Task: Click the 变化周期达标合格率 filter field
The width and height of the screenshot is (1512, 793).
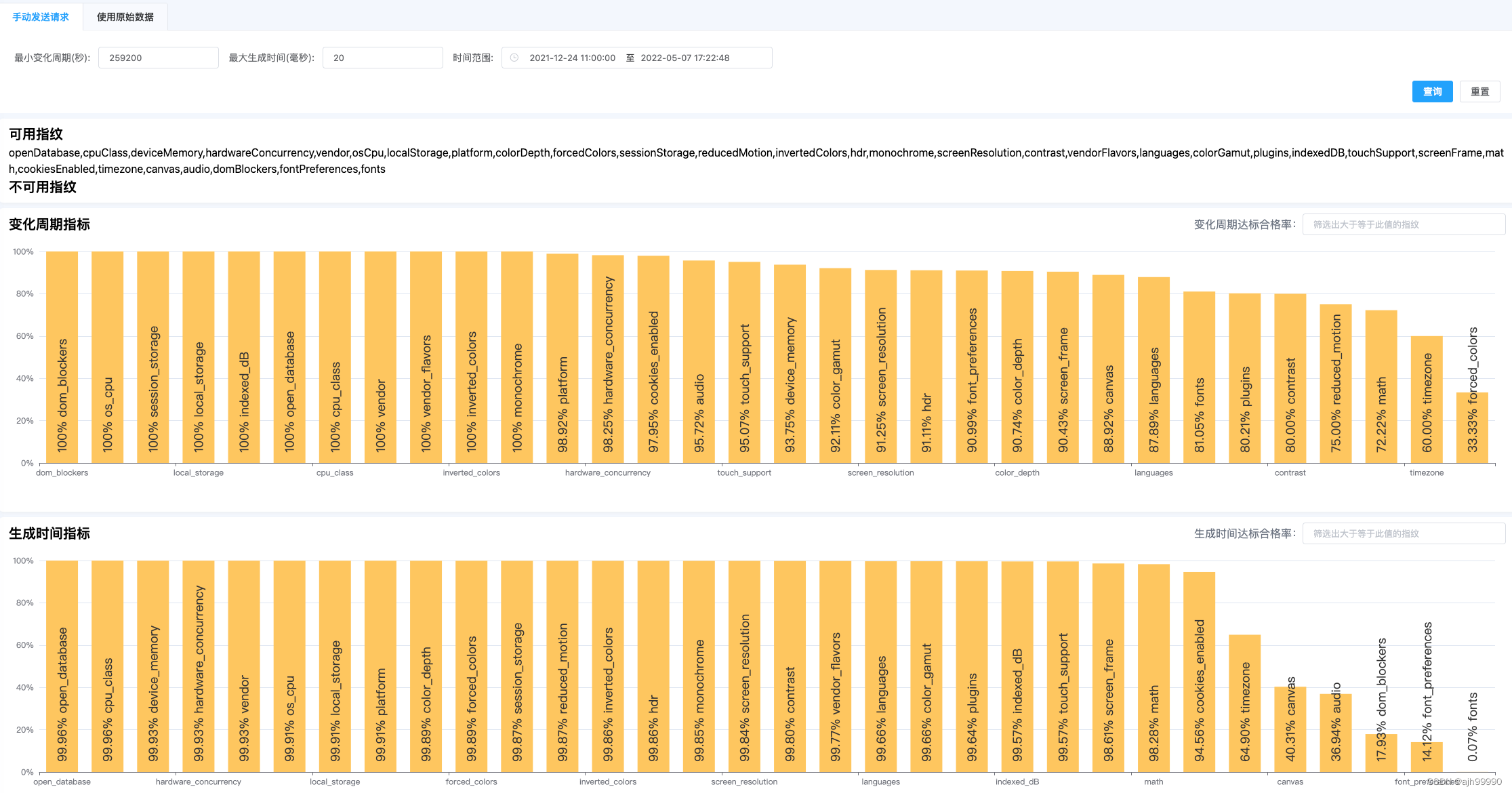Action: click(1403, 224)
